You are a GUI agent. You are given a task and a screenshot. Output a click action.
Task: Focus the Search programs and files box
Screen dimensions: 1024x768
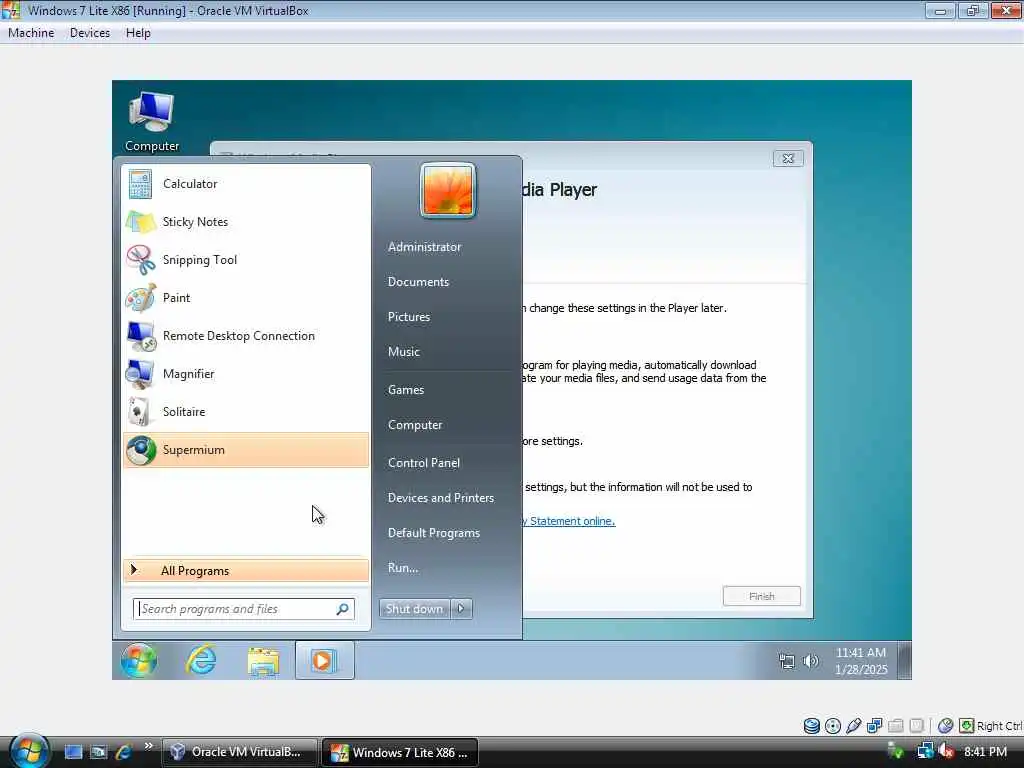coord(244,609)
